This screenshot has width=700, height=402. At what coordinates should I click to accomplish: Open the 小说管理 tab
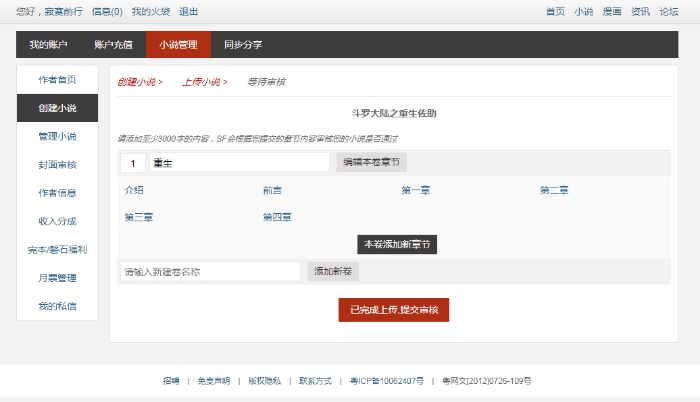[x=178, y=45]
